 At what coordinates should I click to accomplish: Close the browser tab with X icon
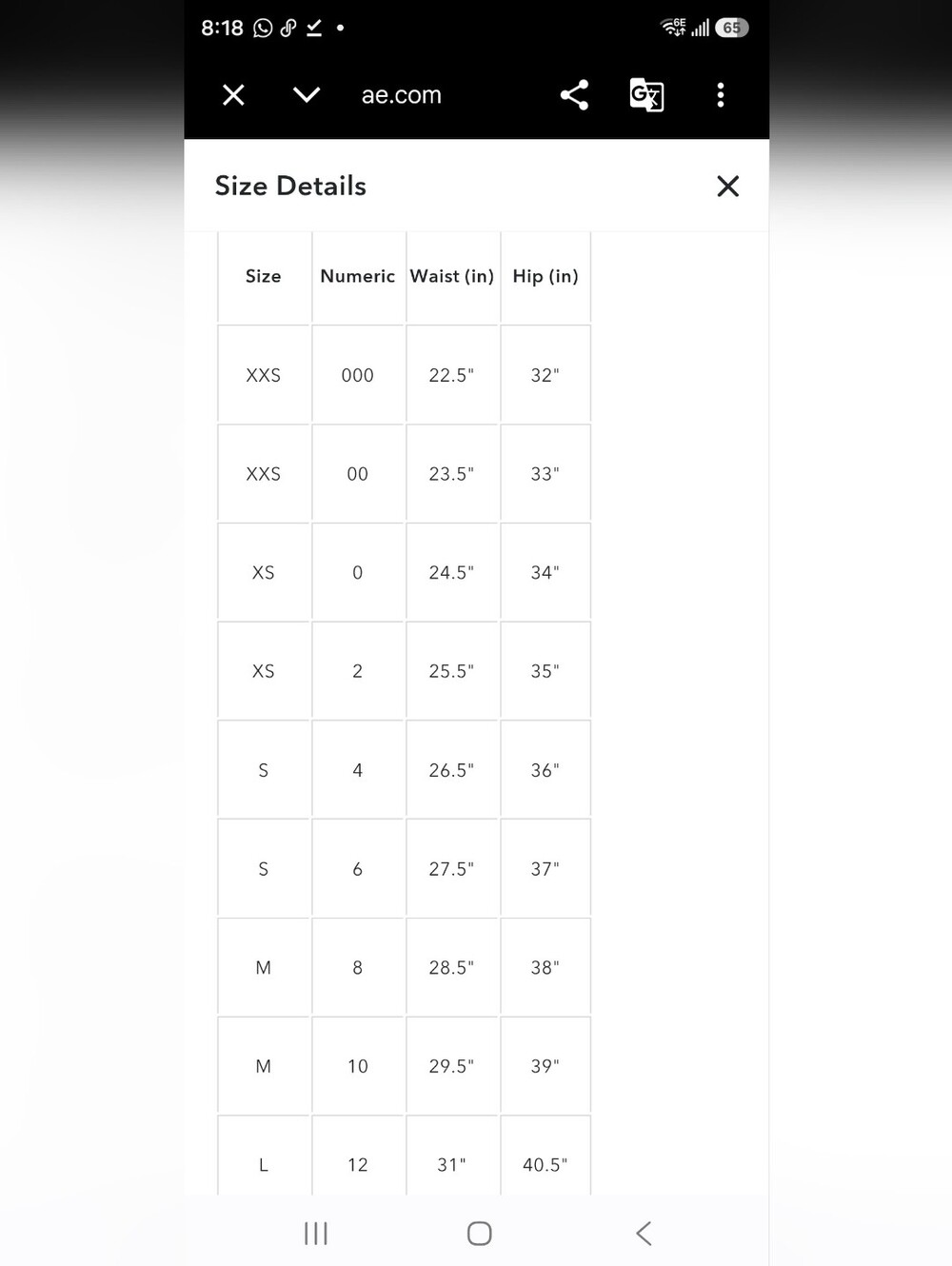[x=233, y=95]
